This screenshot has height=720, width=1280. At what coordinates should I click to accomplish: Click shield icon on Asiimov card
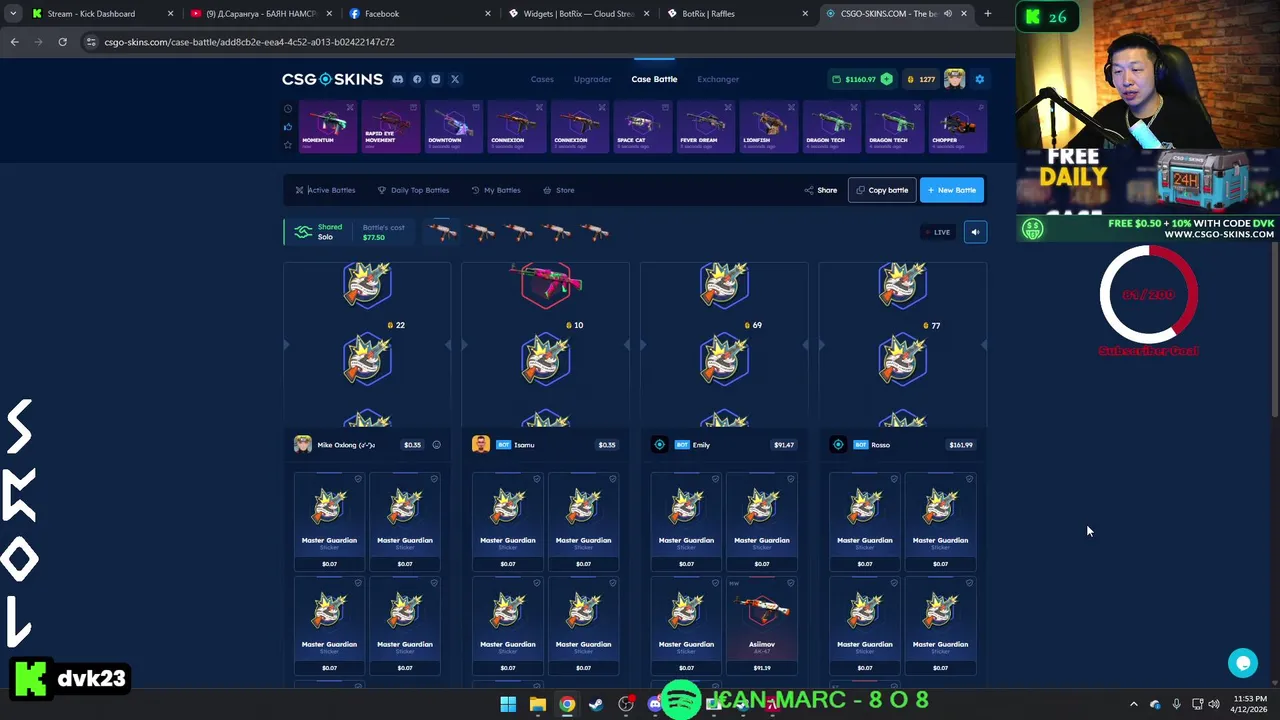(790, 583)
